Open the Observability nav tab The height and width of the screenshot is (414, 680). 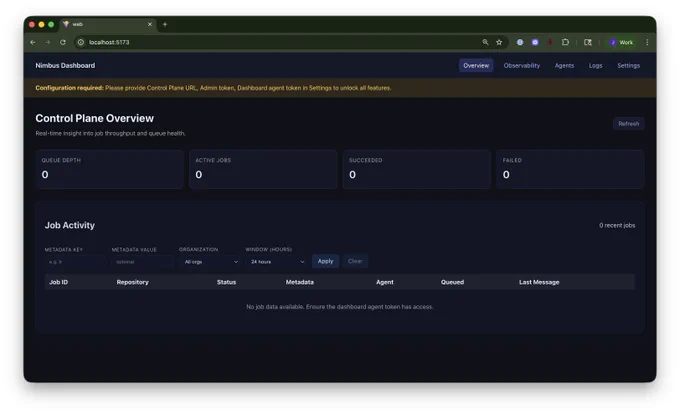tap(522, 65)
